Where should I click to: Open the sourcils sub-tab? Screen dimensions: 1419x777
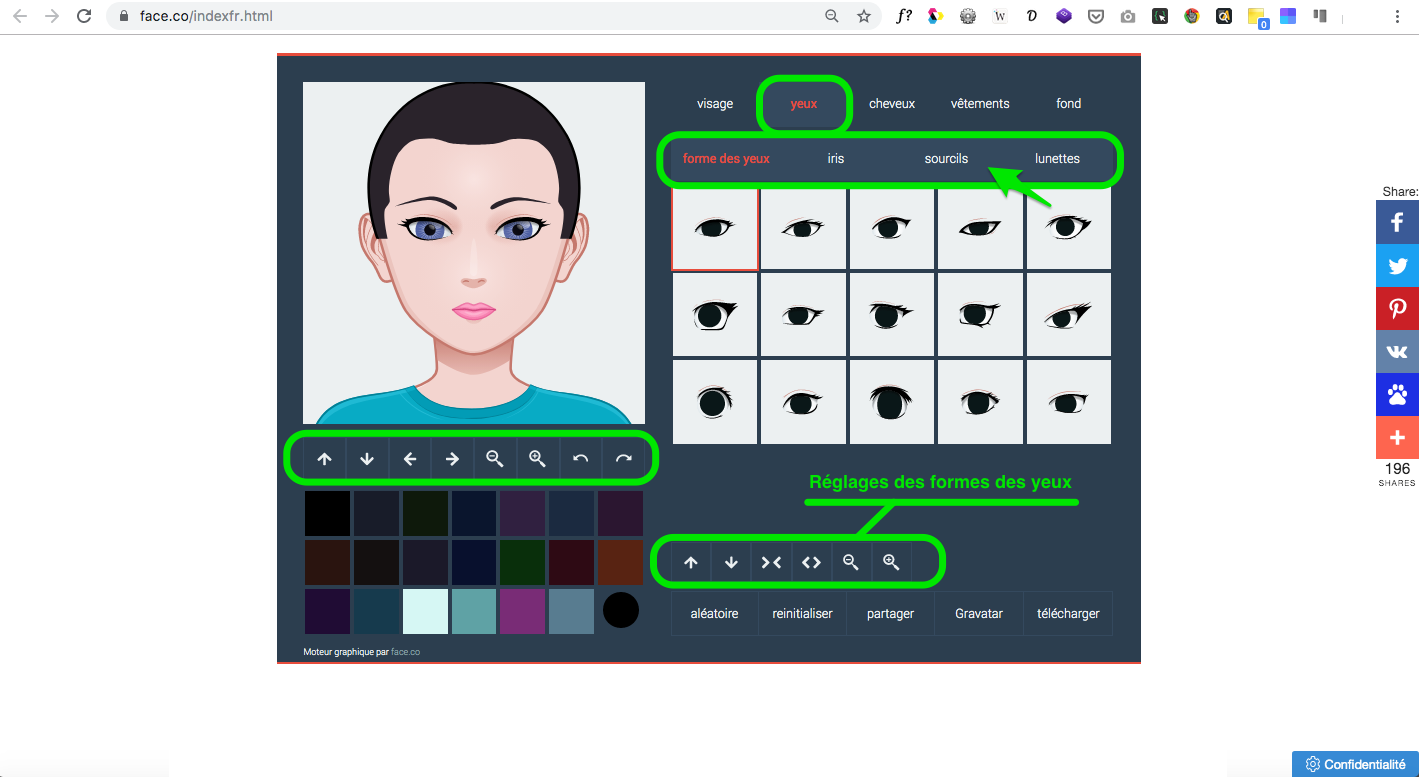946,158
